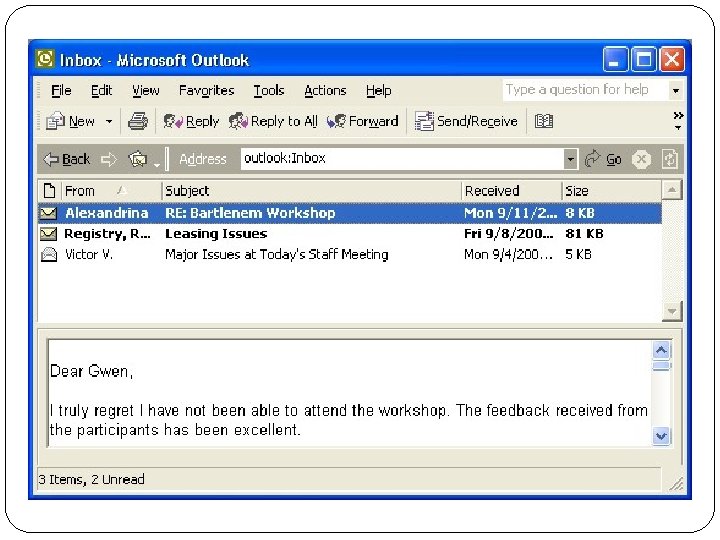
Task: Sort messages by Received column
Action: pos(512,191)
